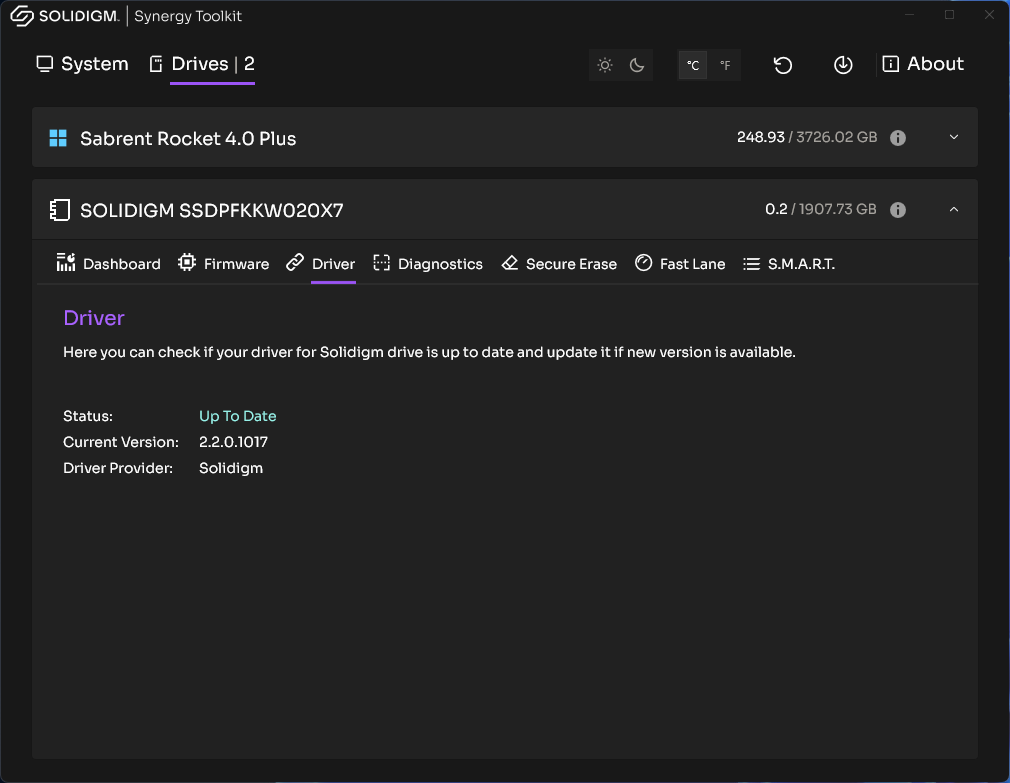Screen dimensions: 1010x783
Task: Set temperature unit to Celsius
Action: point(693,66)
